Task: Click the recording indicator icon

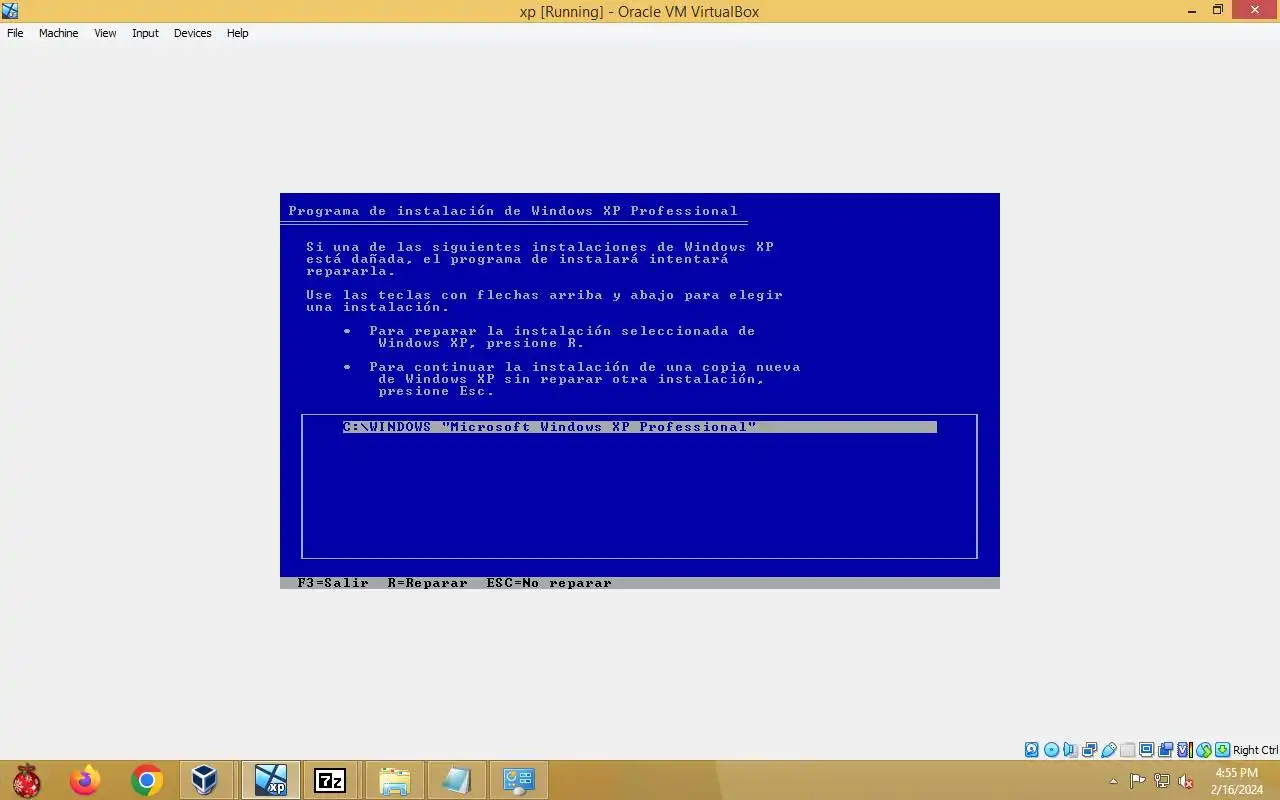Action: (1165, 750)
